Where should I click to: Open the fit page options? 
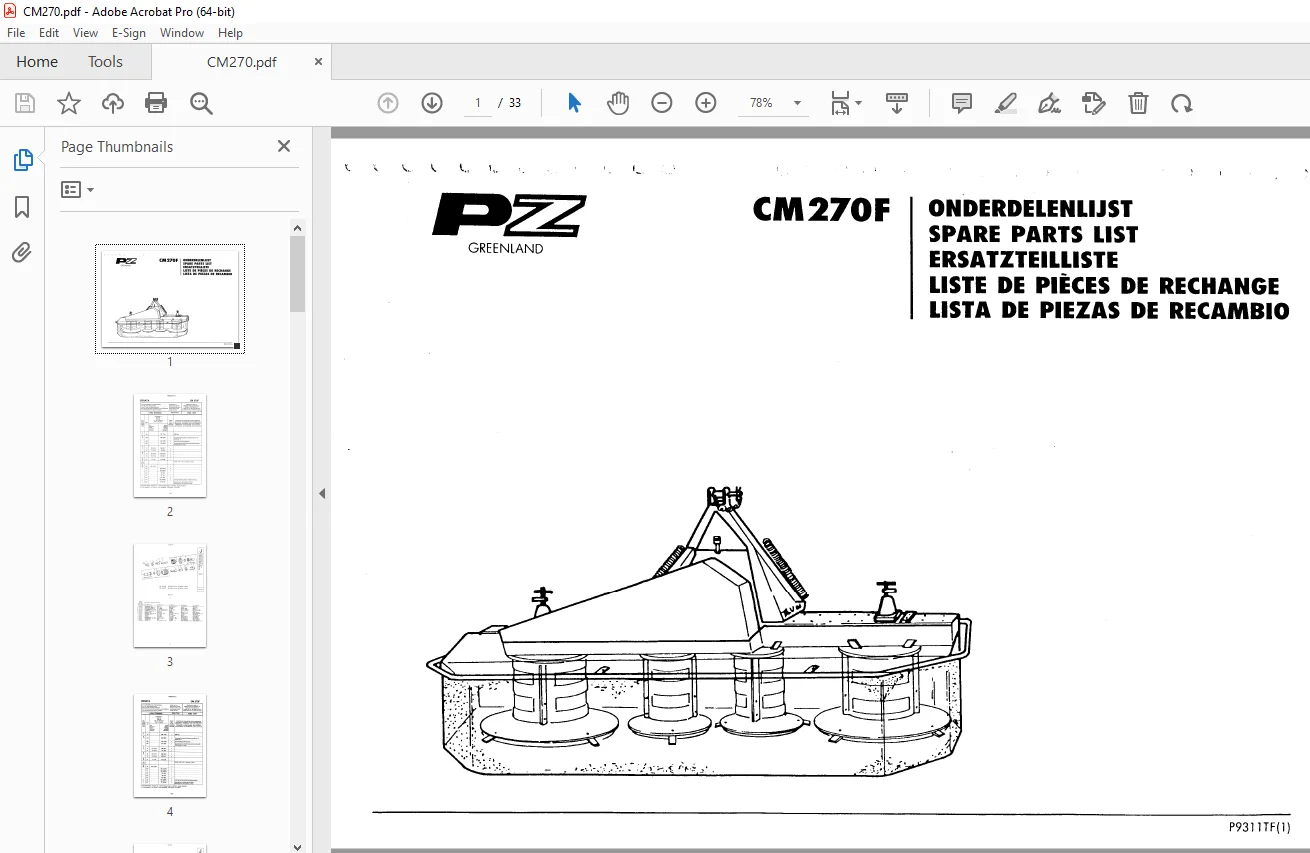[845, 103]
